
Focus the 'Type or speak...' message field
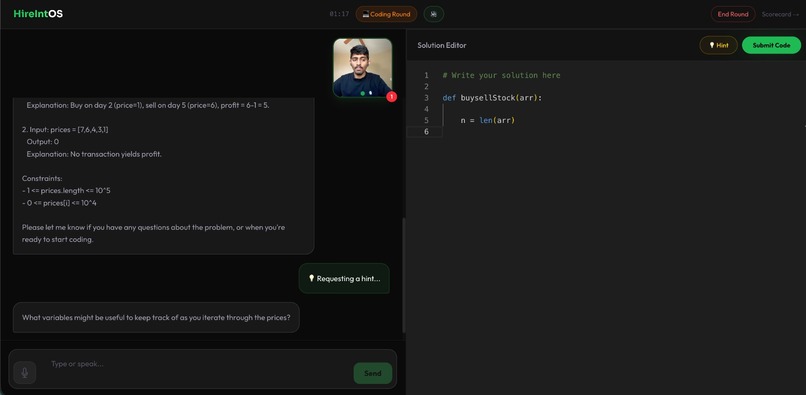pos(199,364)
